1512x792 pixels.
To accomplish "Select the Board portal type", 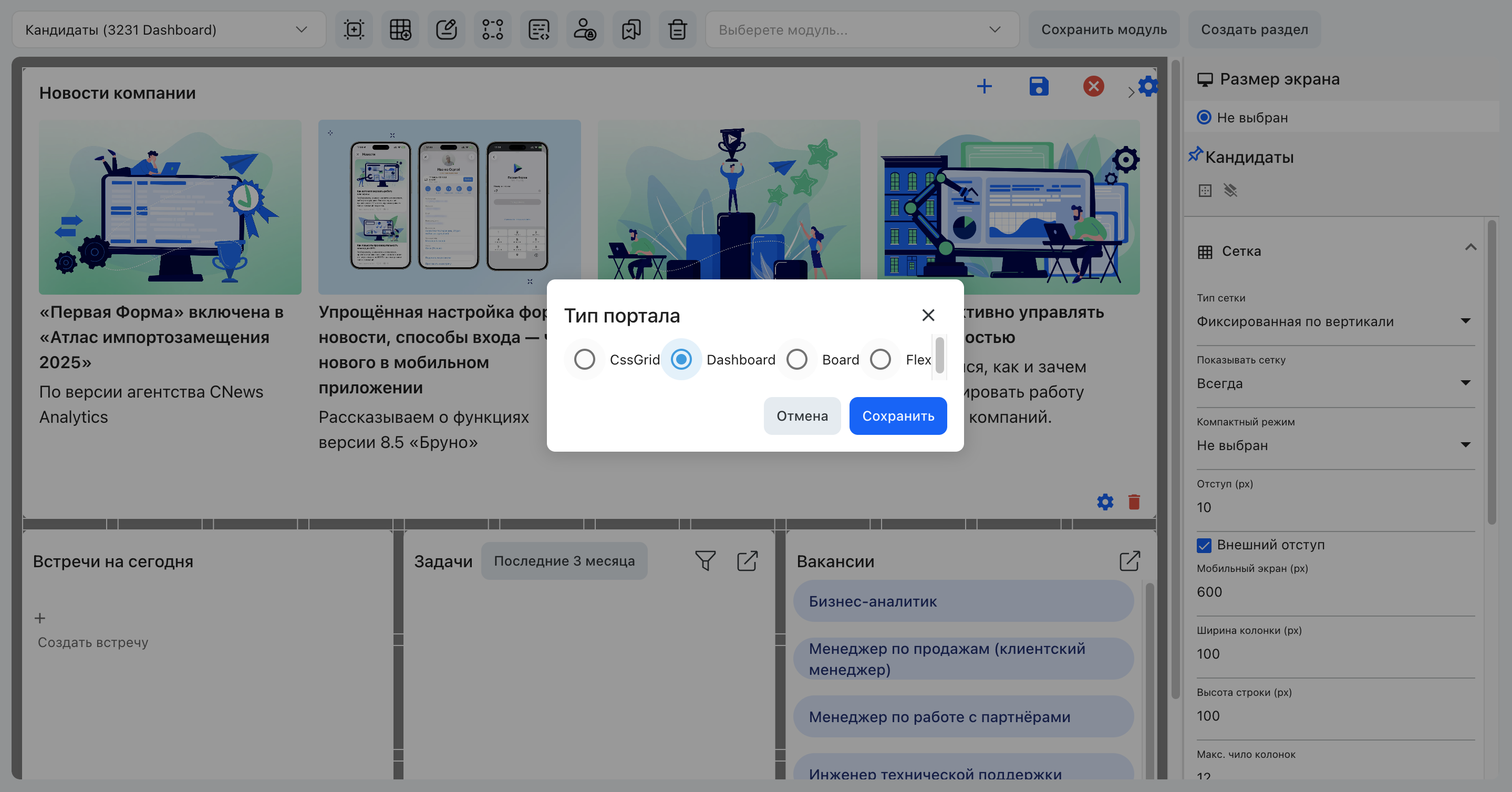I will pos(796,359).
